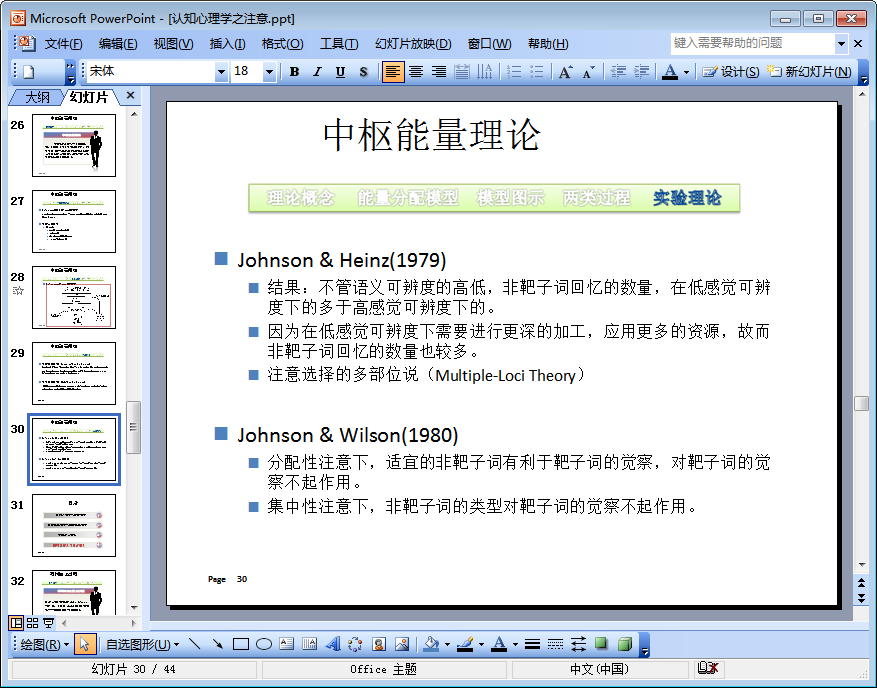Open 自选图形(U) AutoShapes menu
The height and width of the screenshot is (688, 877).
click(x=142, y=644)
